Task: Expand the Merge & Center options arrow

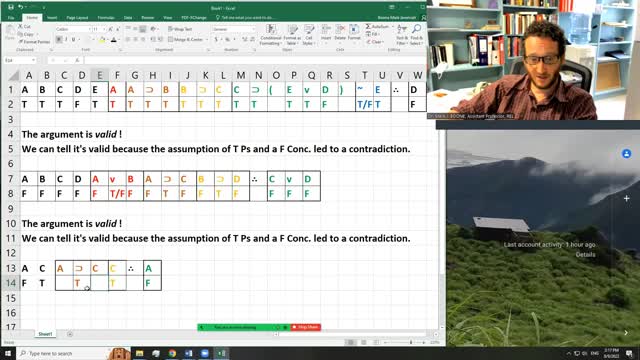Action: [207, 40]
